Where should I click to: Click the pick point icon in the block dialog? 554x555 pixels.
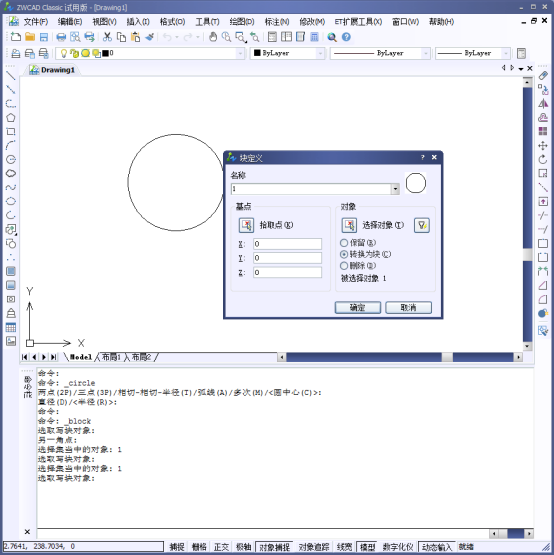click(246, 225)
